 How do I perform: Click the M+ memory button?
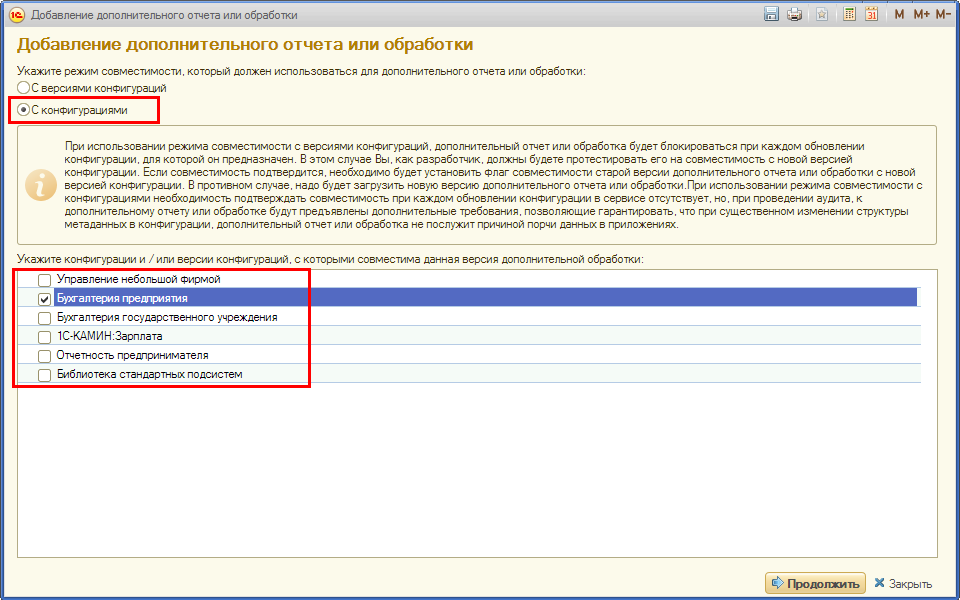[921, 14]
